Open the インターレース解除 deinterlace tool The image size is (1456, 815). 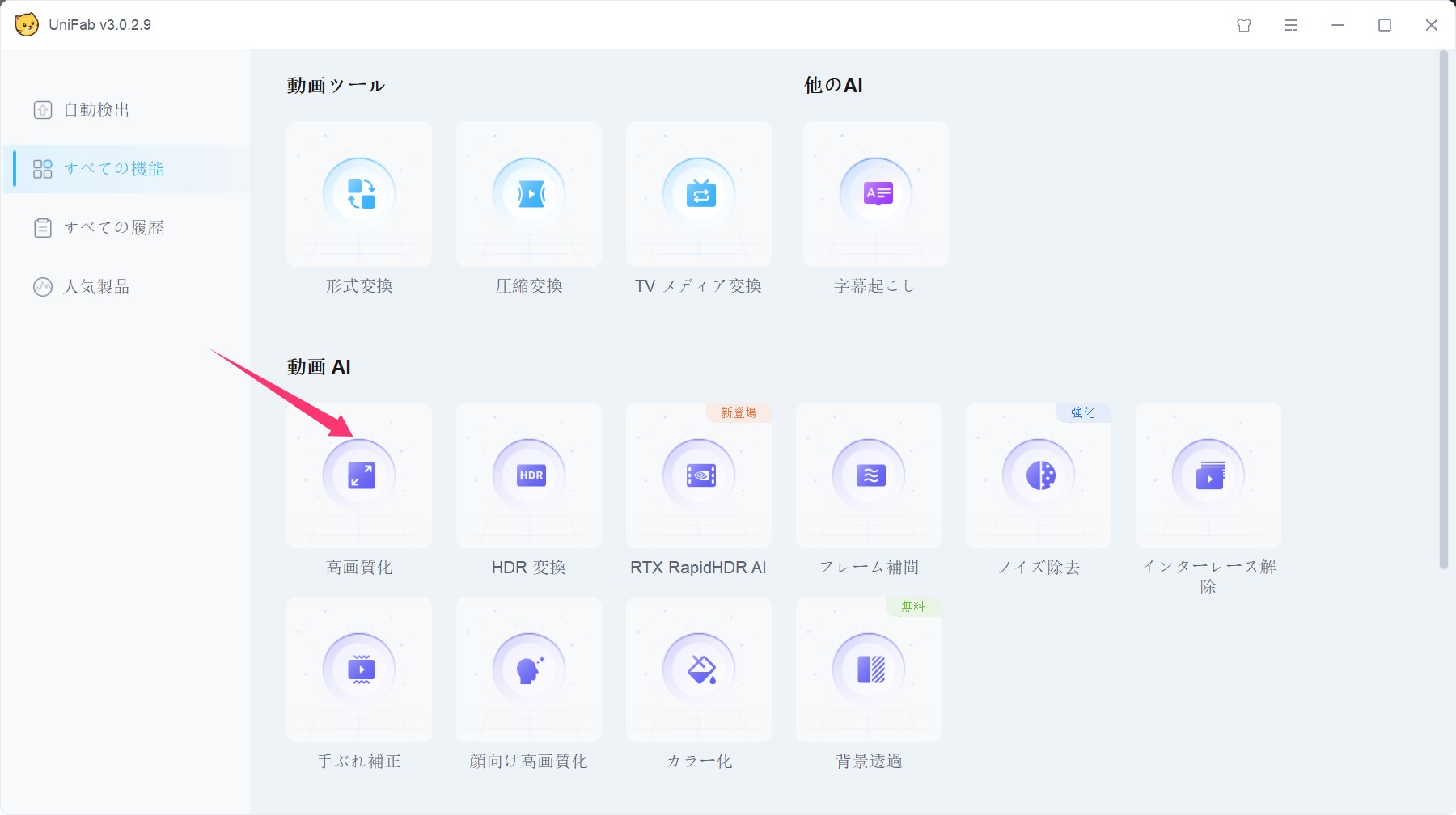pos(1208,475)
